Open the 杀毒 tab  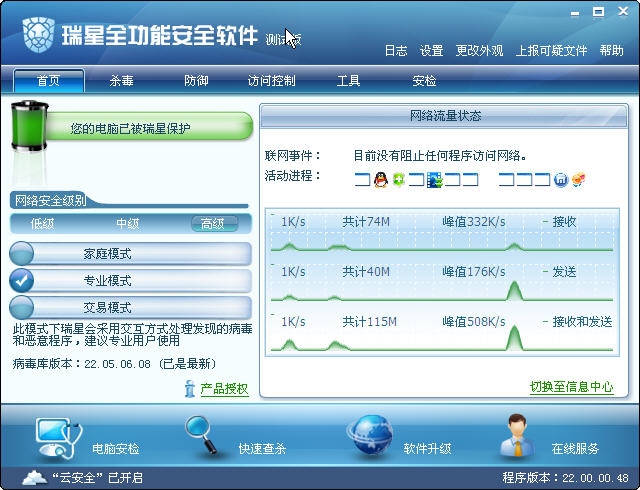pos(121,80)
